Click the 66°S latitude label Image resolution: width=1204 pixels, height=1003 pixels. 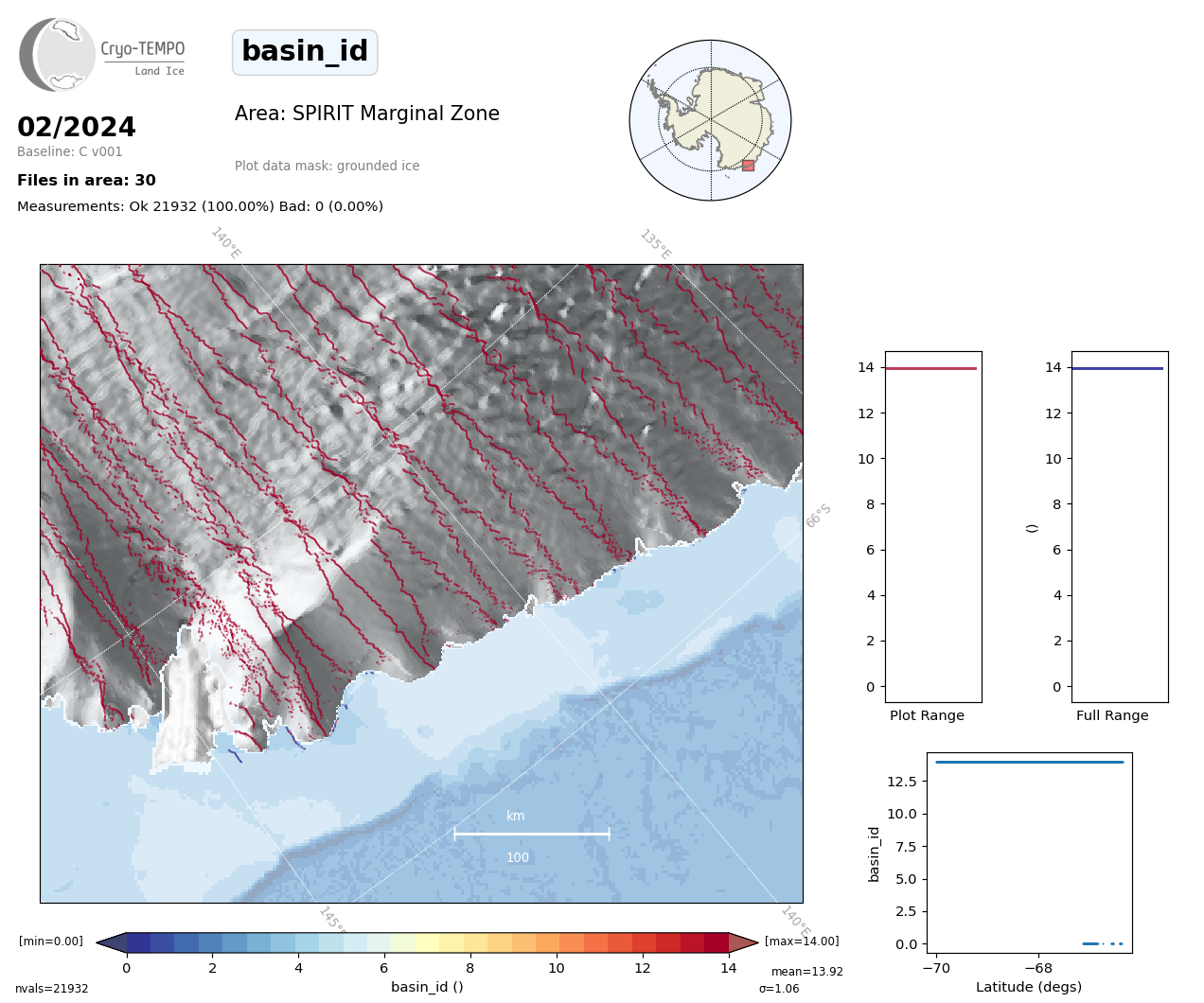818,516
